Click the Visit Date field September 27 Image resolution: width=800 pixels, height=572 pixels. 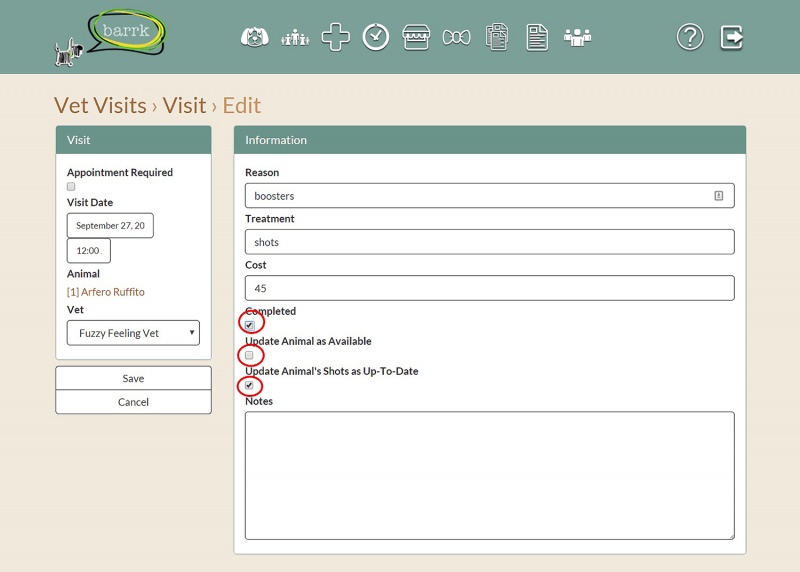pos(110,226)
